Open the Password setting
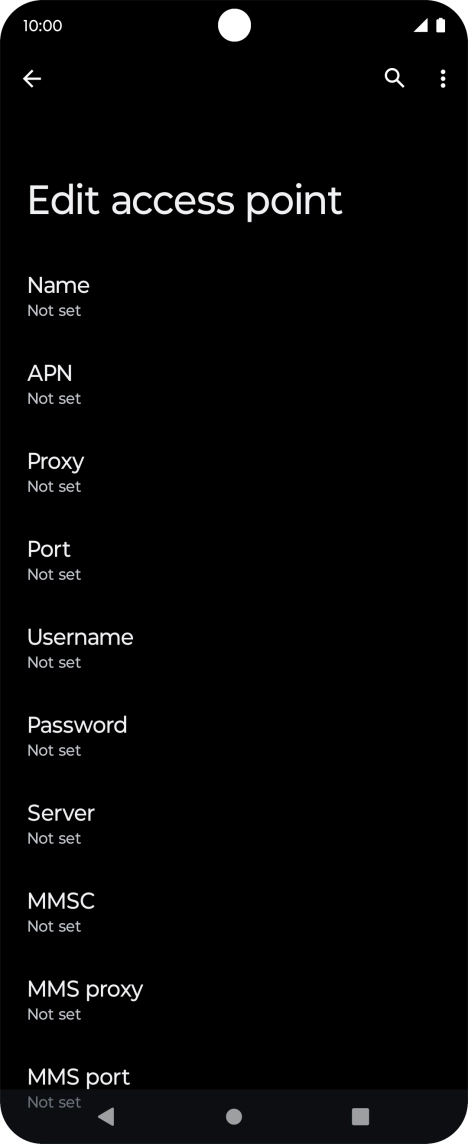This screenshot has width=468, height=1144. tap(234, 736)
